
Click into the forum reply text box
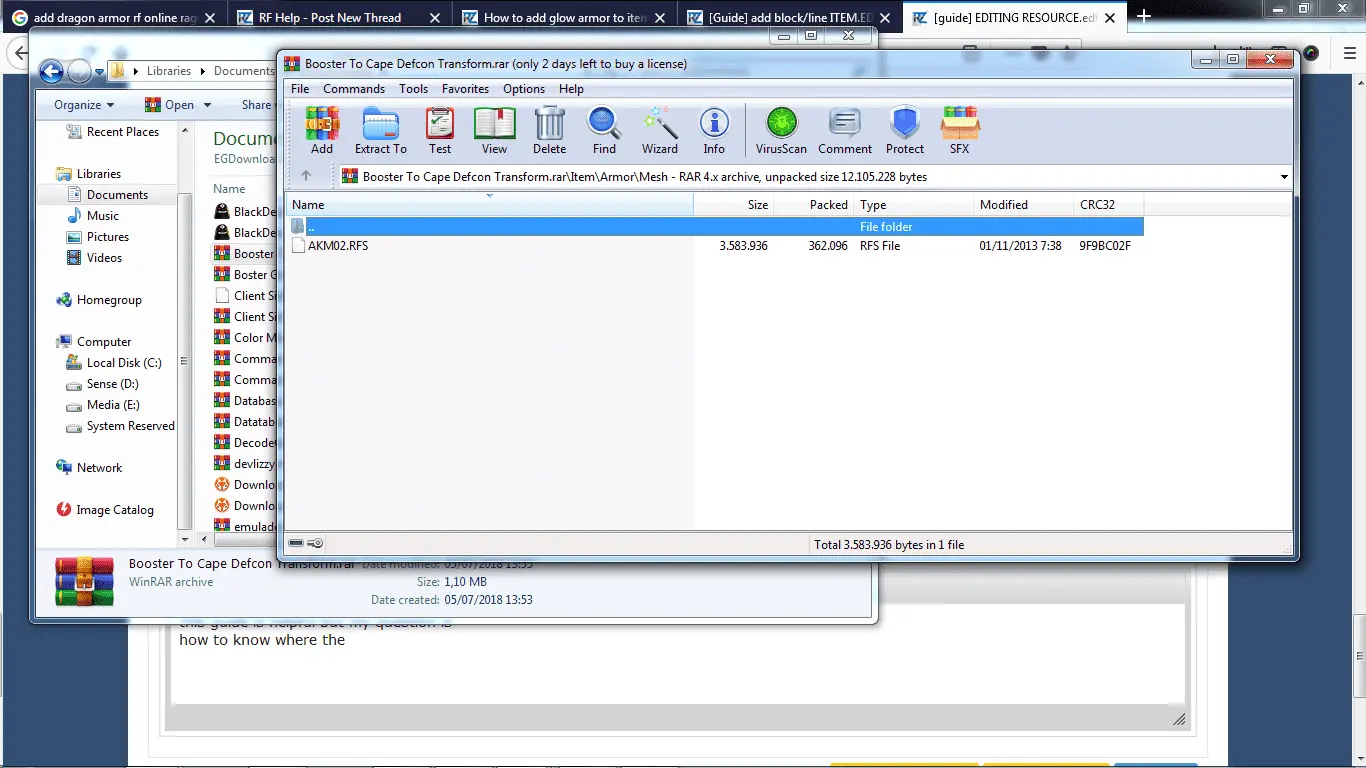[677, 654]
